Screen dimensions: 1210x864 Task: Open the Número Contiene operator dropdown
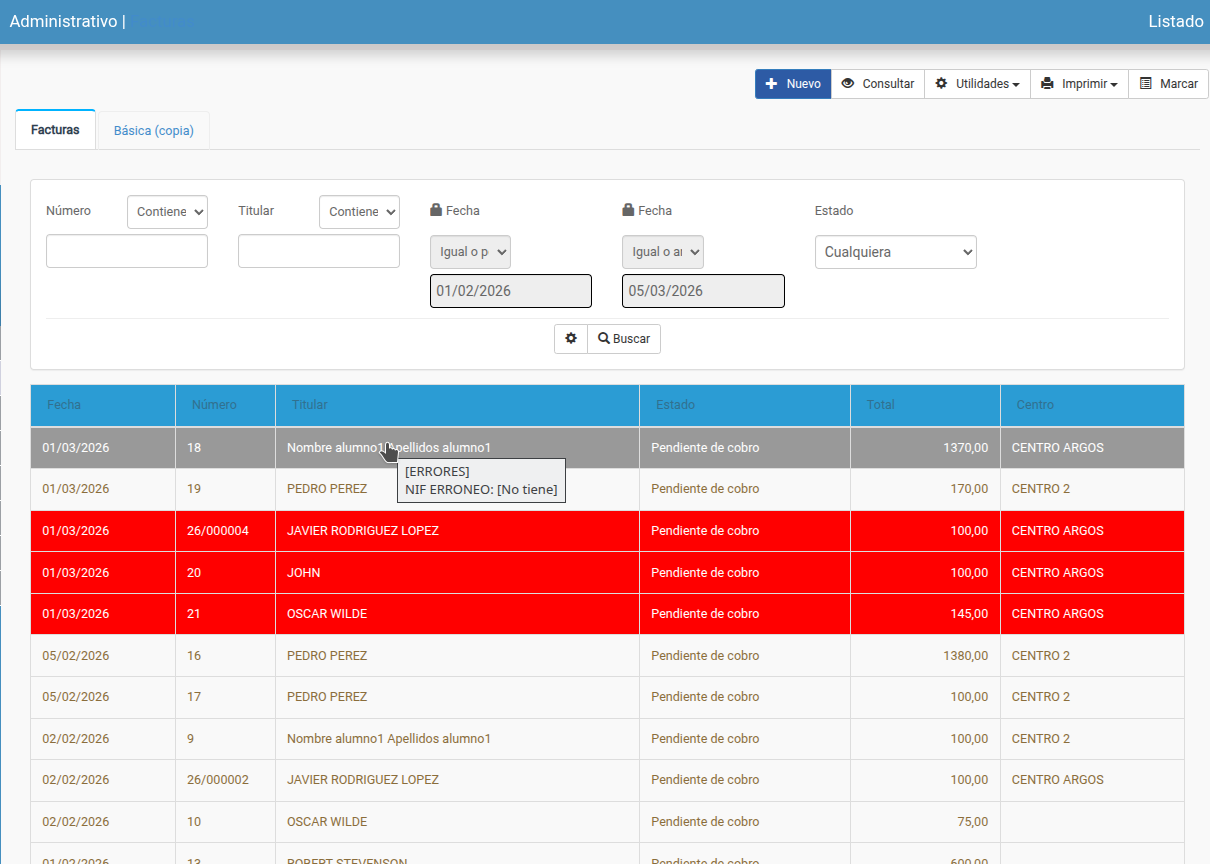tap(167, 212)
